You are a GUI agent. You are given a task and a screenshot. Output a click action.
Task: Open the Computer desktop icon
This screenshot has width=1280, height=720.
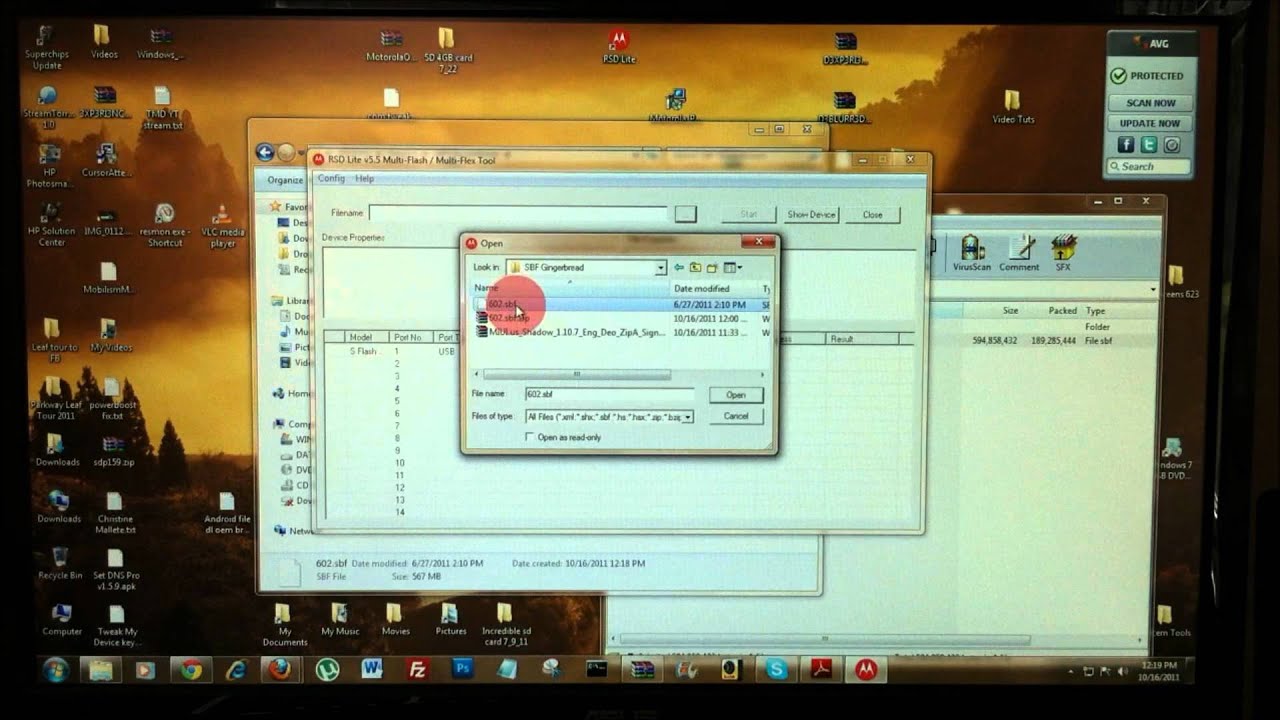click(x=61, y=619)
